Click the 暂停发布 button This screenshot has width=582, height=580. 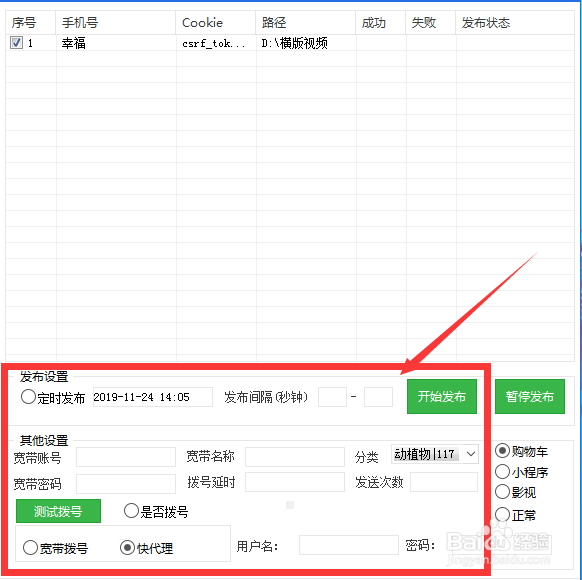pyautogui.click(x=530, y=397)
